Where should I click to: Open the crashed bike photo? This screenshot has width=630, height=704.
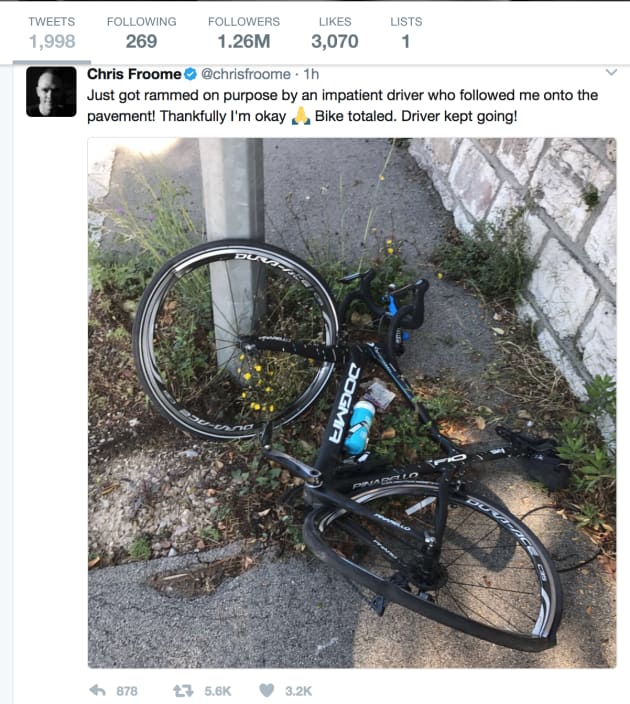pyautogui.click(x=352, y=403)
